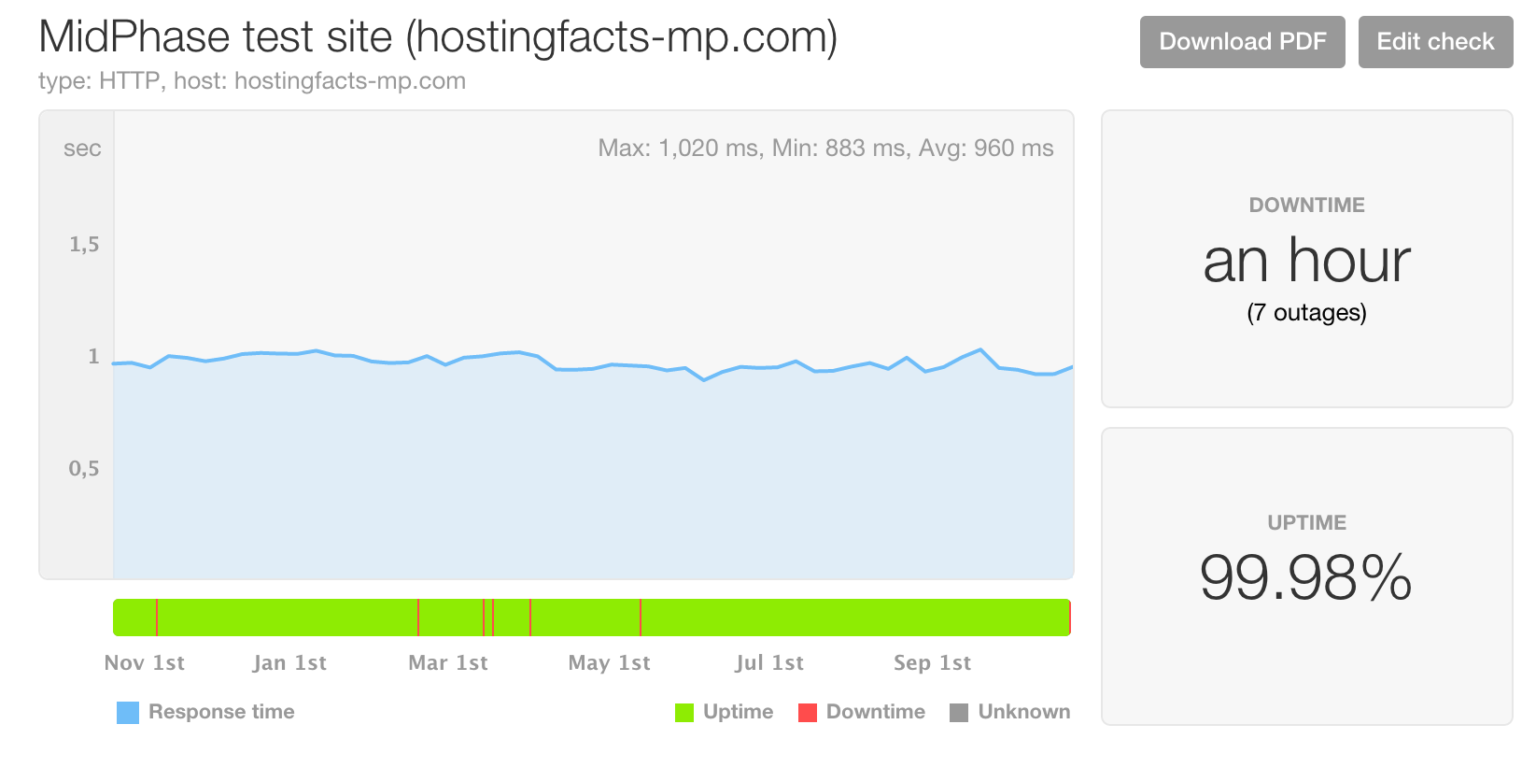Image resolution: width=1536 pixels, height=767 pixels.
Task: Click the Jul 1st axis label
Action: pos(769,663)
